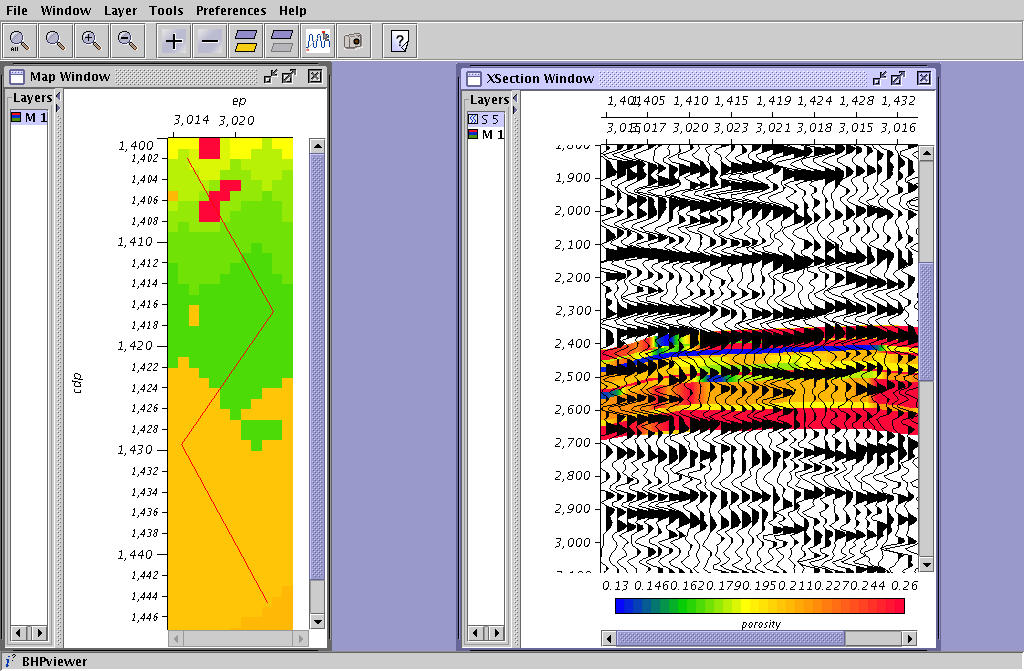
Task: Click XSection vertical scrollbar up arrow
Action: [x=926, y=154]
